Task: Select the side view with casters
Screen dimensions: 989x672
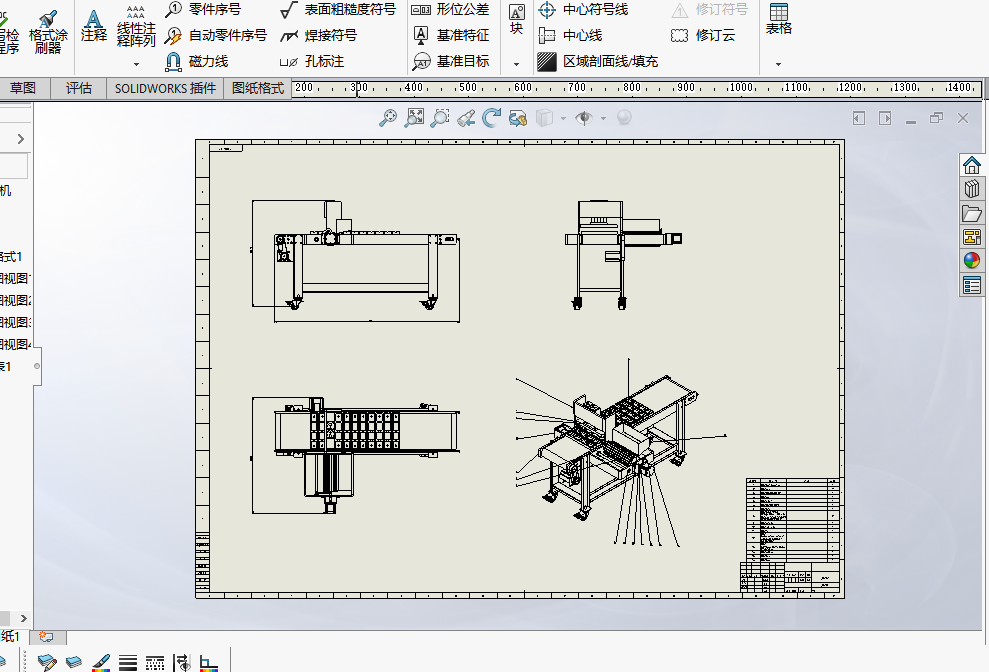Action: click(x=624, y=255)
